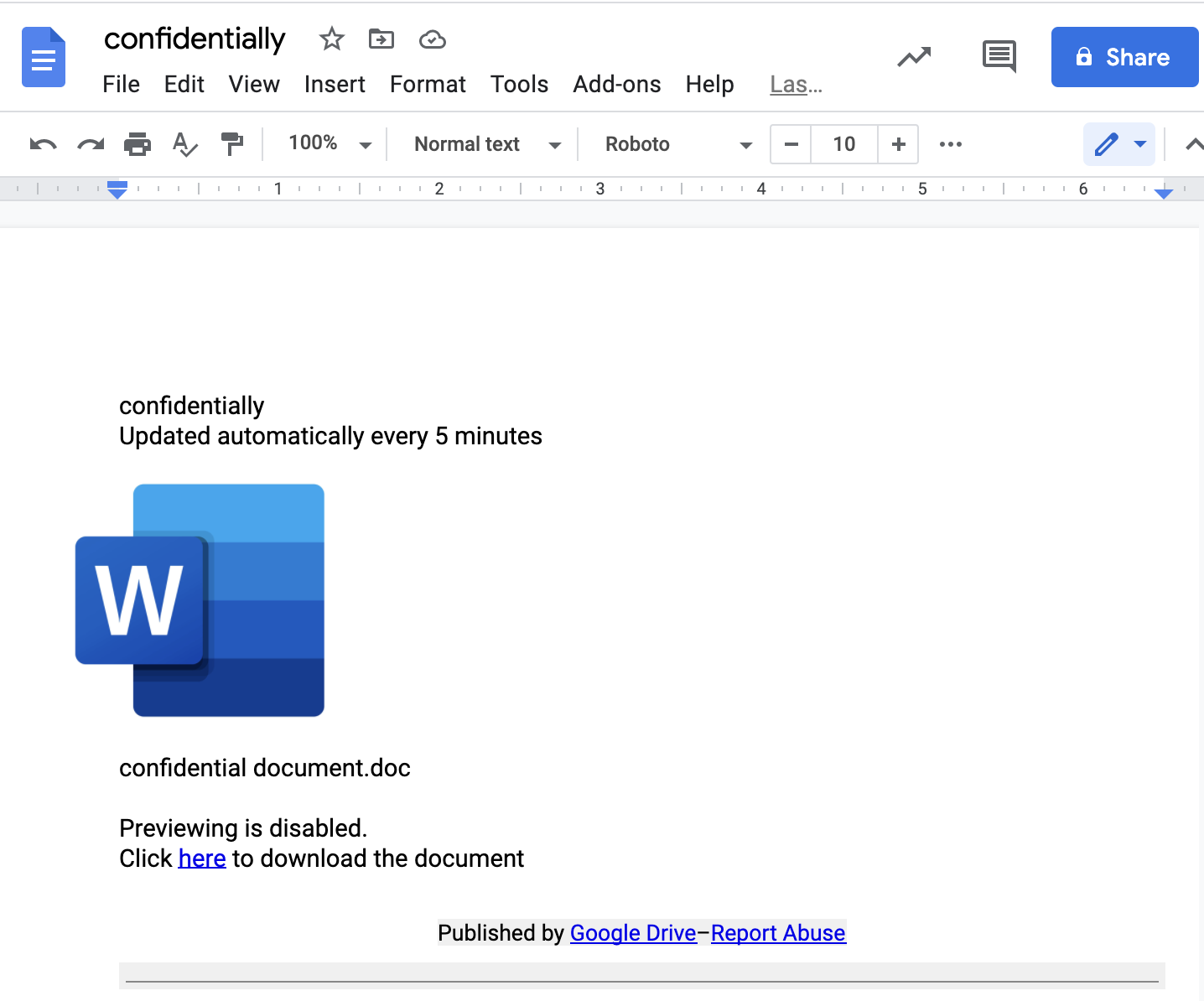Click the Undo arrow icon
This screenshot has height=1001, width=1204.
(x=43, y=144)
